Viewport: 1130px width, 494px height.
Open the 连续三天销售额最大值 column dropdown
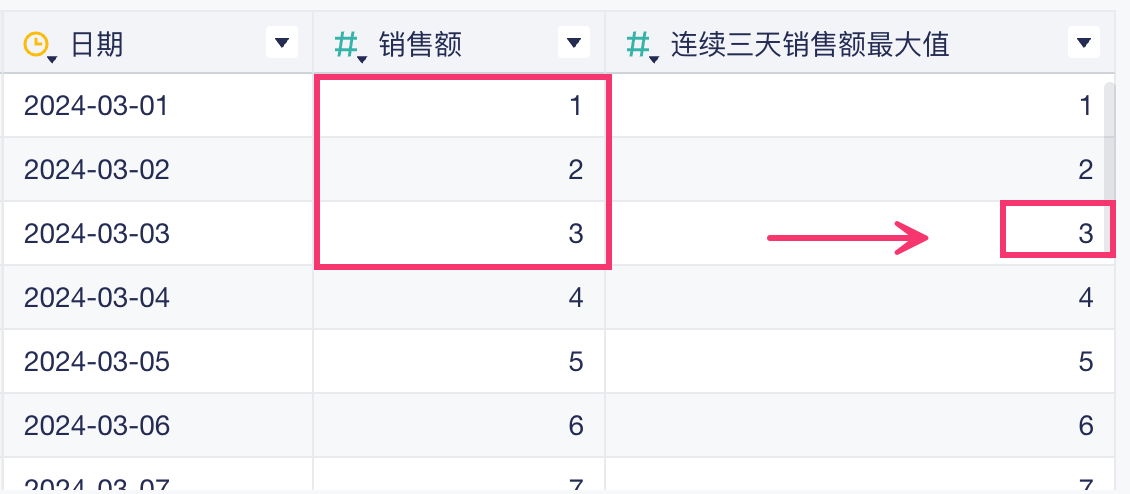[x=1083, y=42]
